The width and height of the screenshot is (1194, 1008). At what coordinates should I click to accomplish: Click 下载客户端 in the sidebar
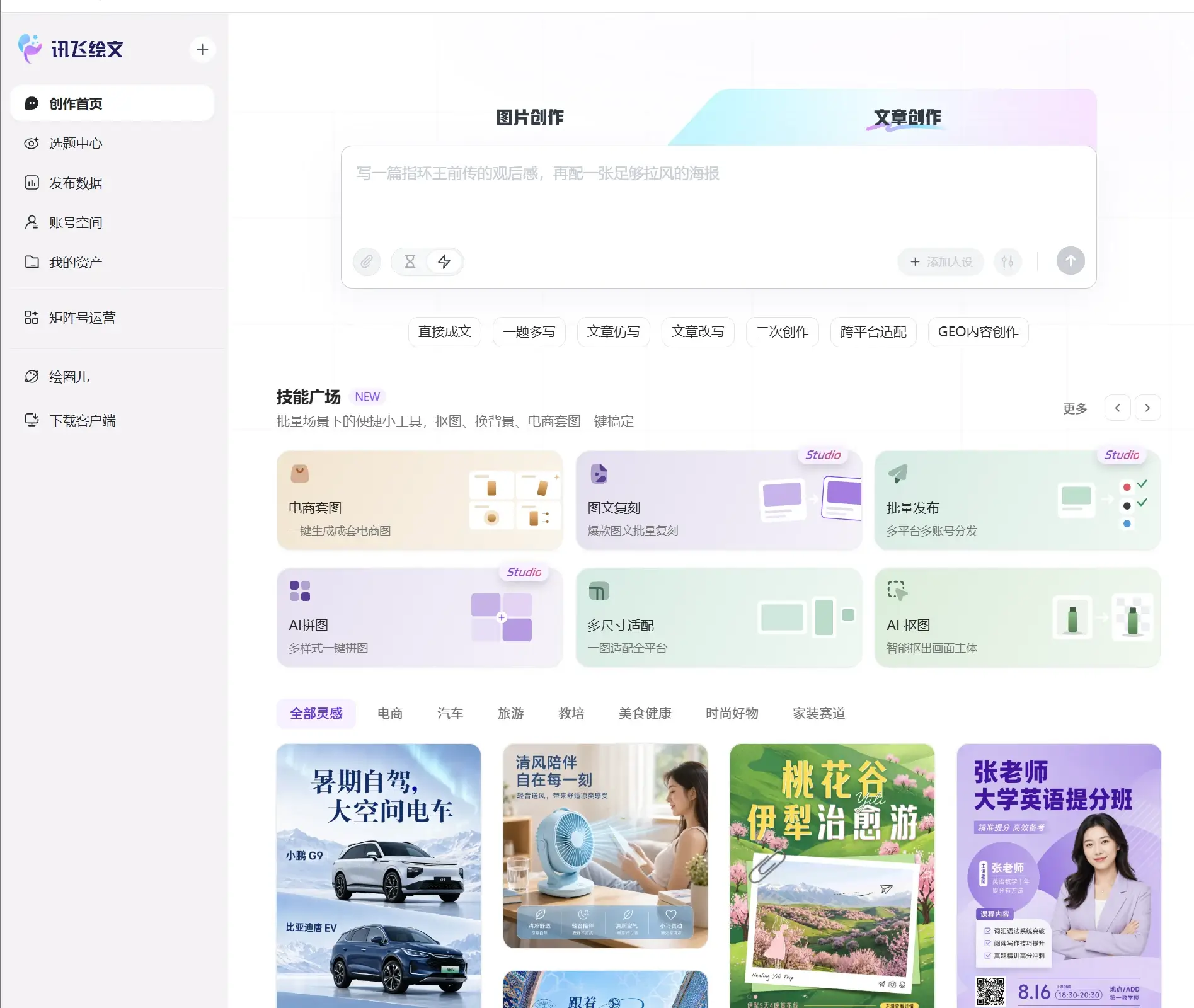click(112, 420)
